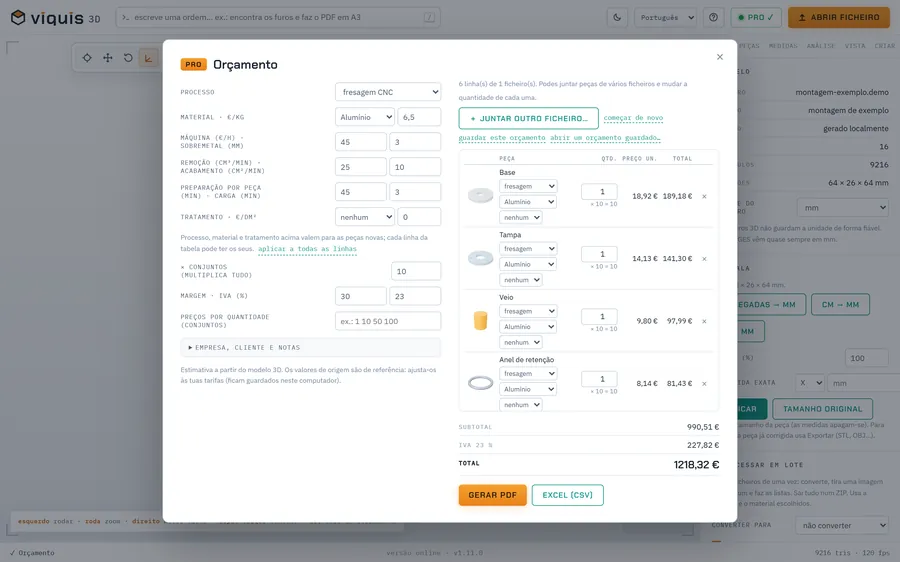
Task: Click montagem-exemplo.demo file name
Action: [x=841, y=92]
